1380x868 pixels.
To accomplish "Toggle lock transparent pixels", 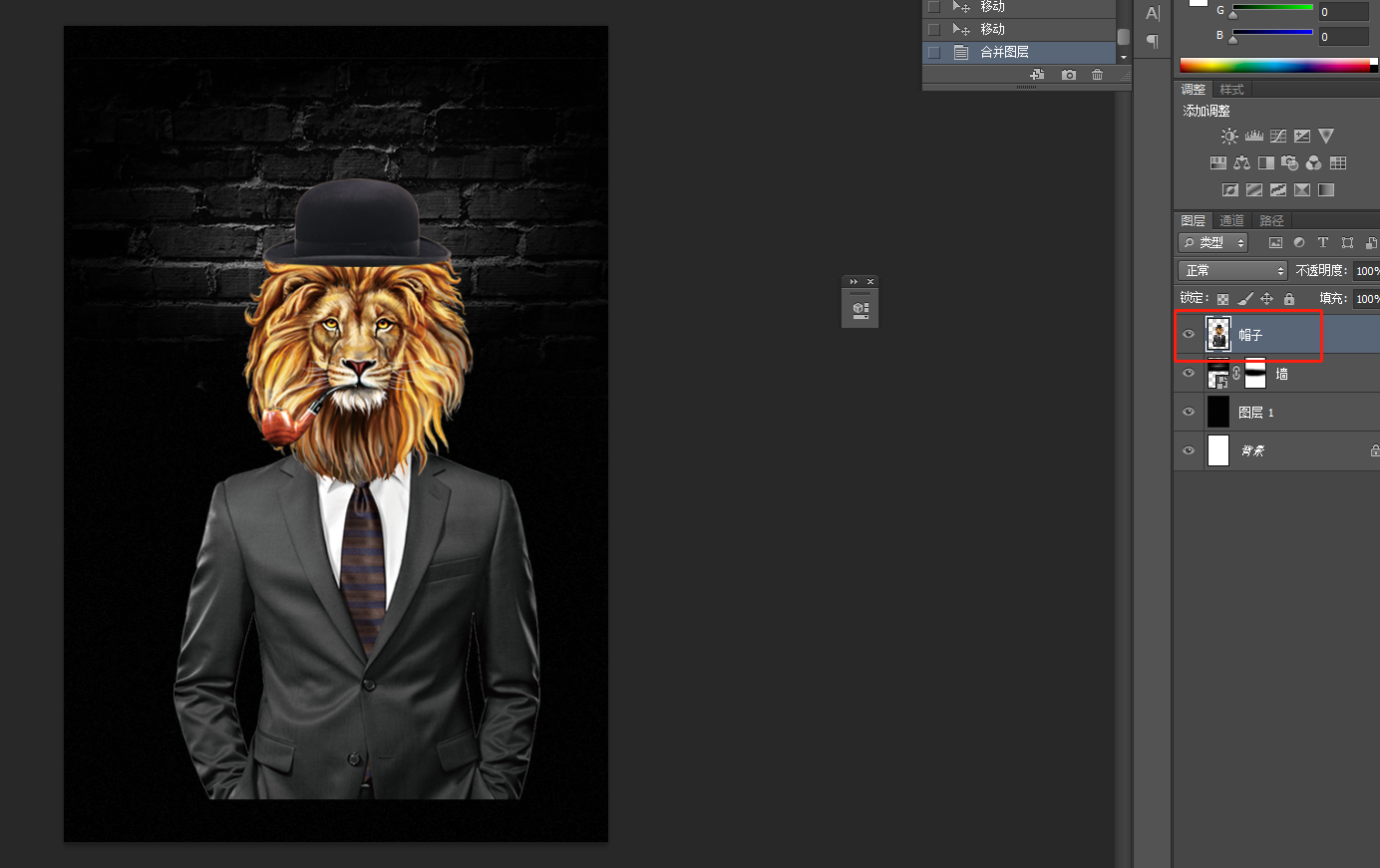I will pyautogui.click(x=1222, y=299).
